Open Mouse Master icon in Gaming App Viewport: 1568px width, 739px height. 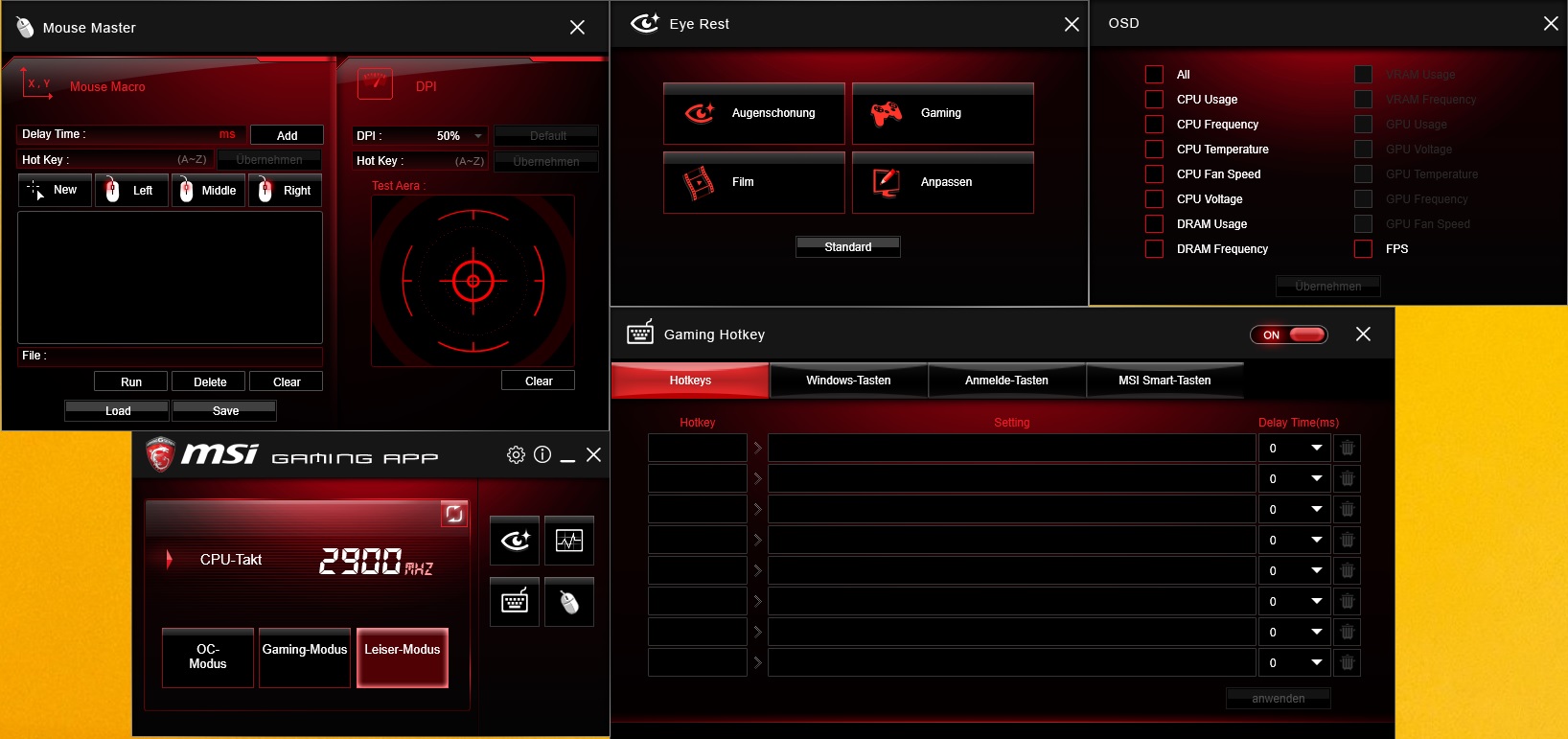point(569,602)
